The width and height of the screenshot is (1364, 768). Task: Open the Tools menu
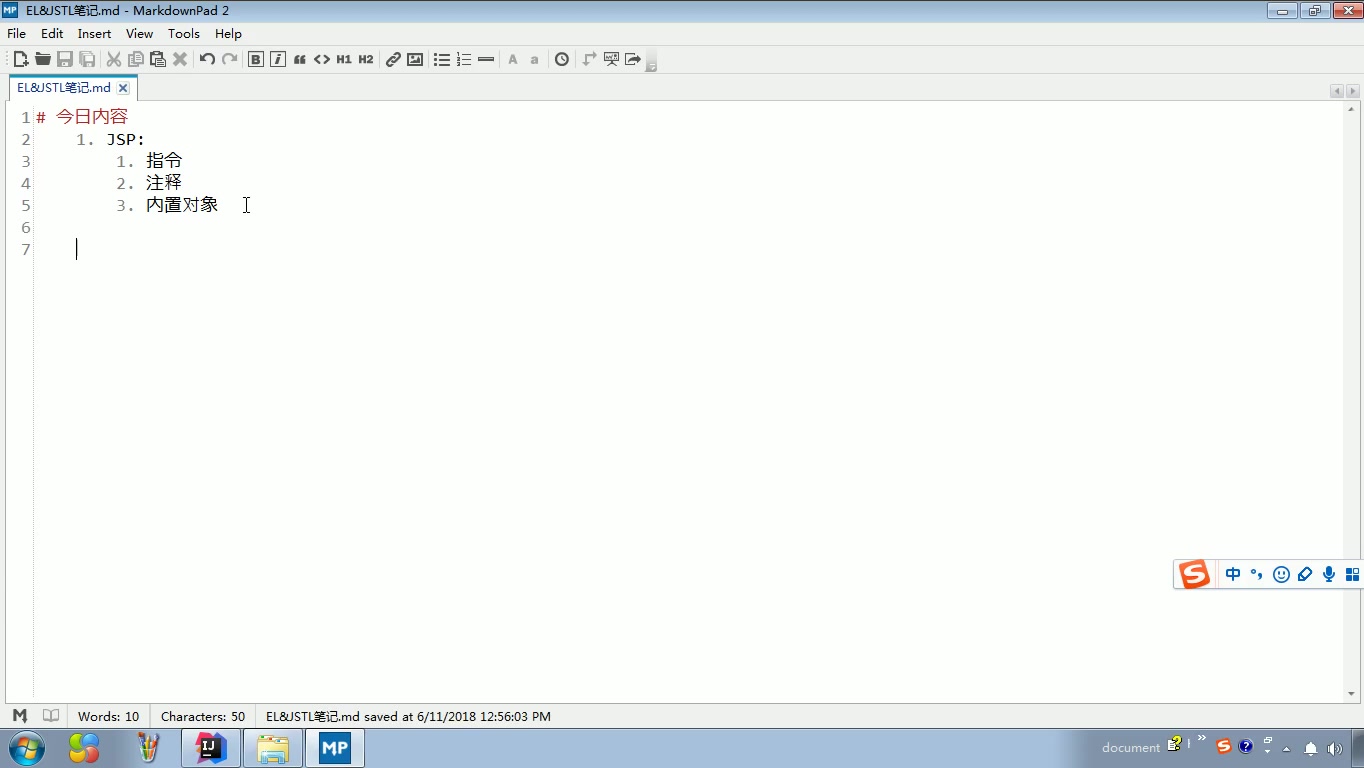(x=184, y=34)
